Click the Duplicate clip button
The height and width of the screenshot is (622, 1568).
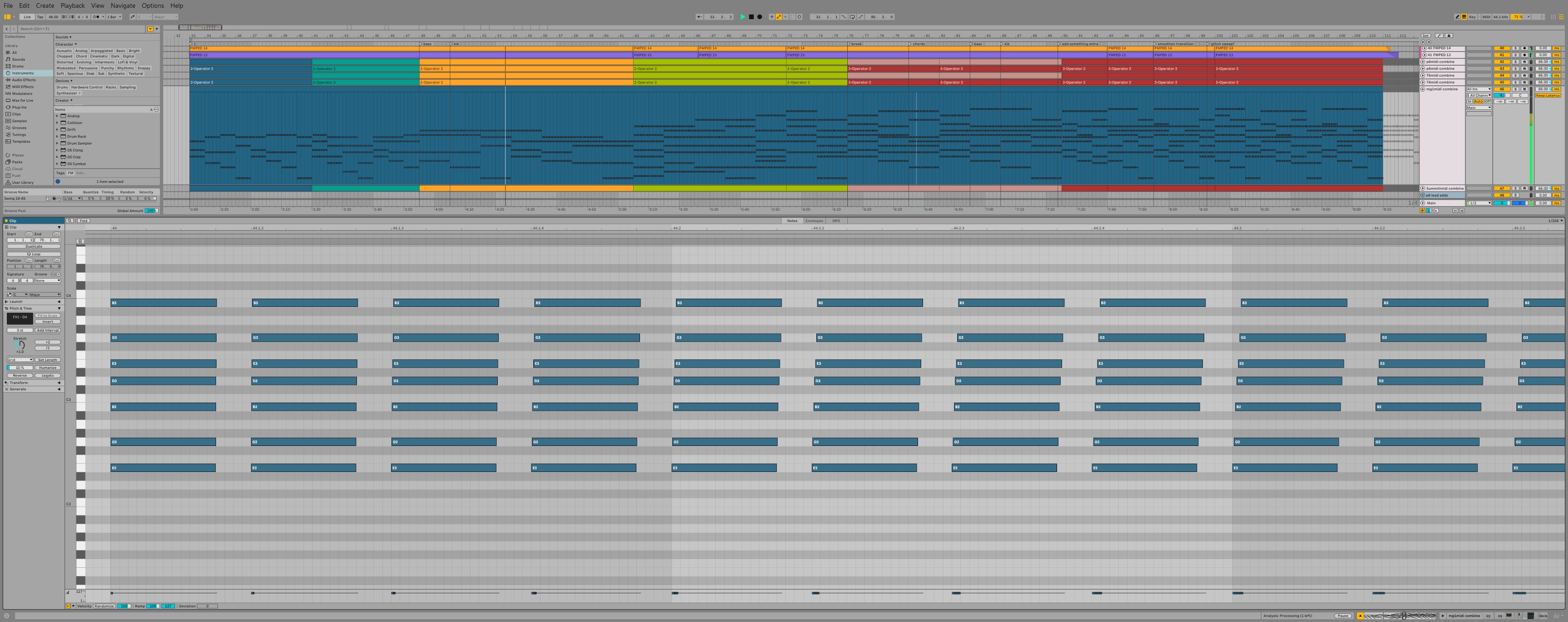tap(34, 247)
